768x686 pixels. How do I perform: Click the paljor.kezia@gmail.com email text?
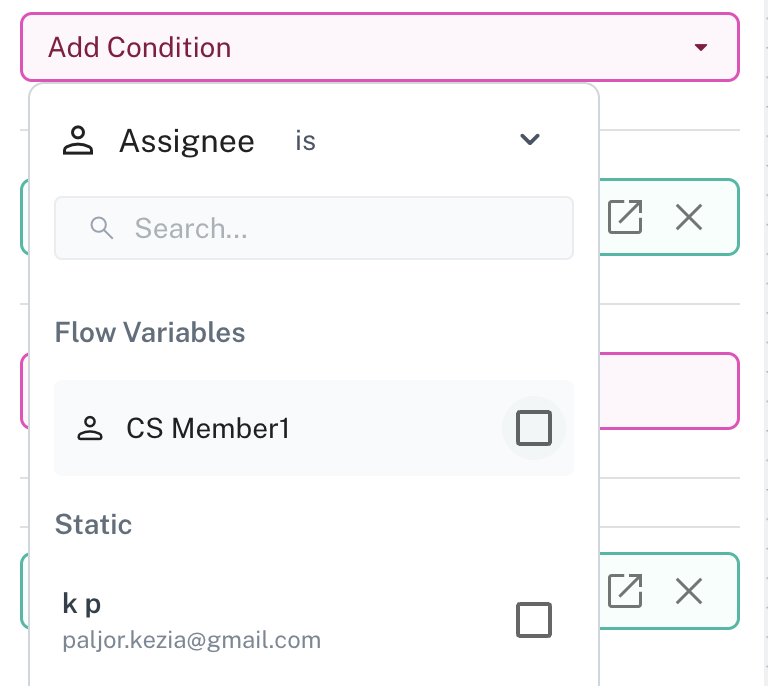click(x=191, y=639)
